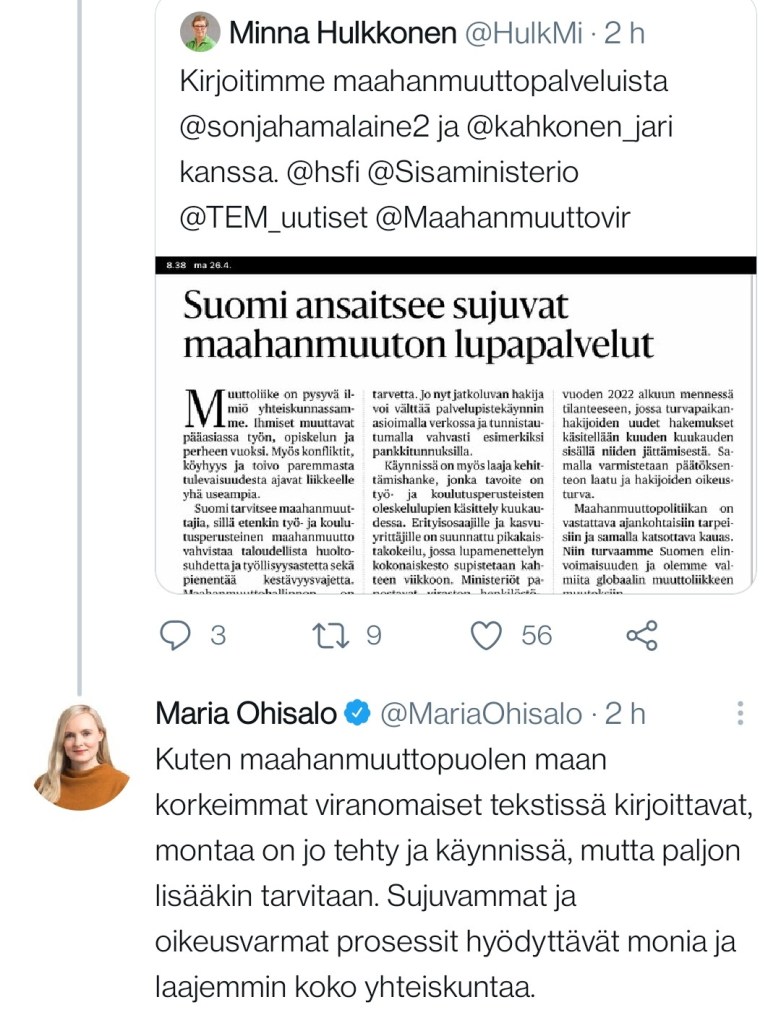Click the reply speech bubble icon

pos(176,635)
